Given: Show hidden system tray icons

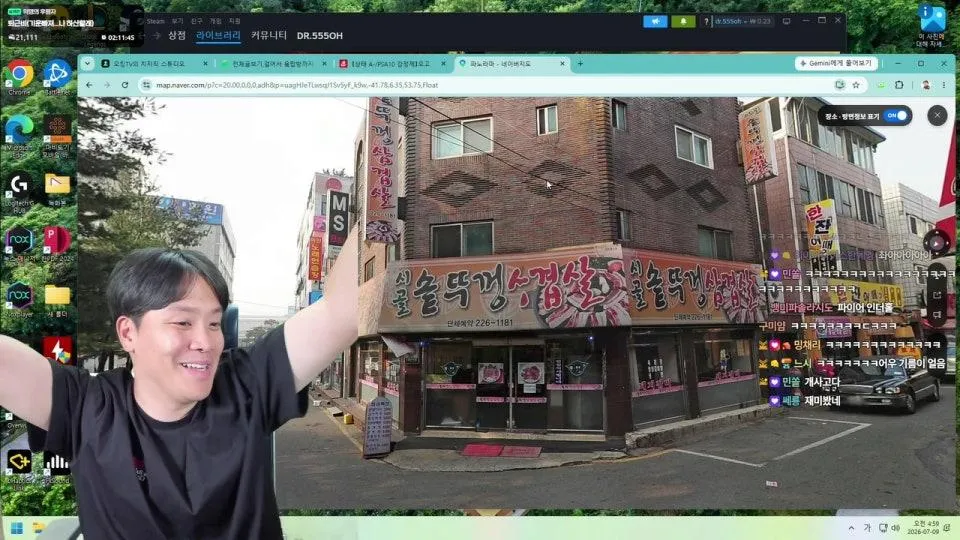Looking at the screenshot, I should [851, 528].
